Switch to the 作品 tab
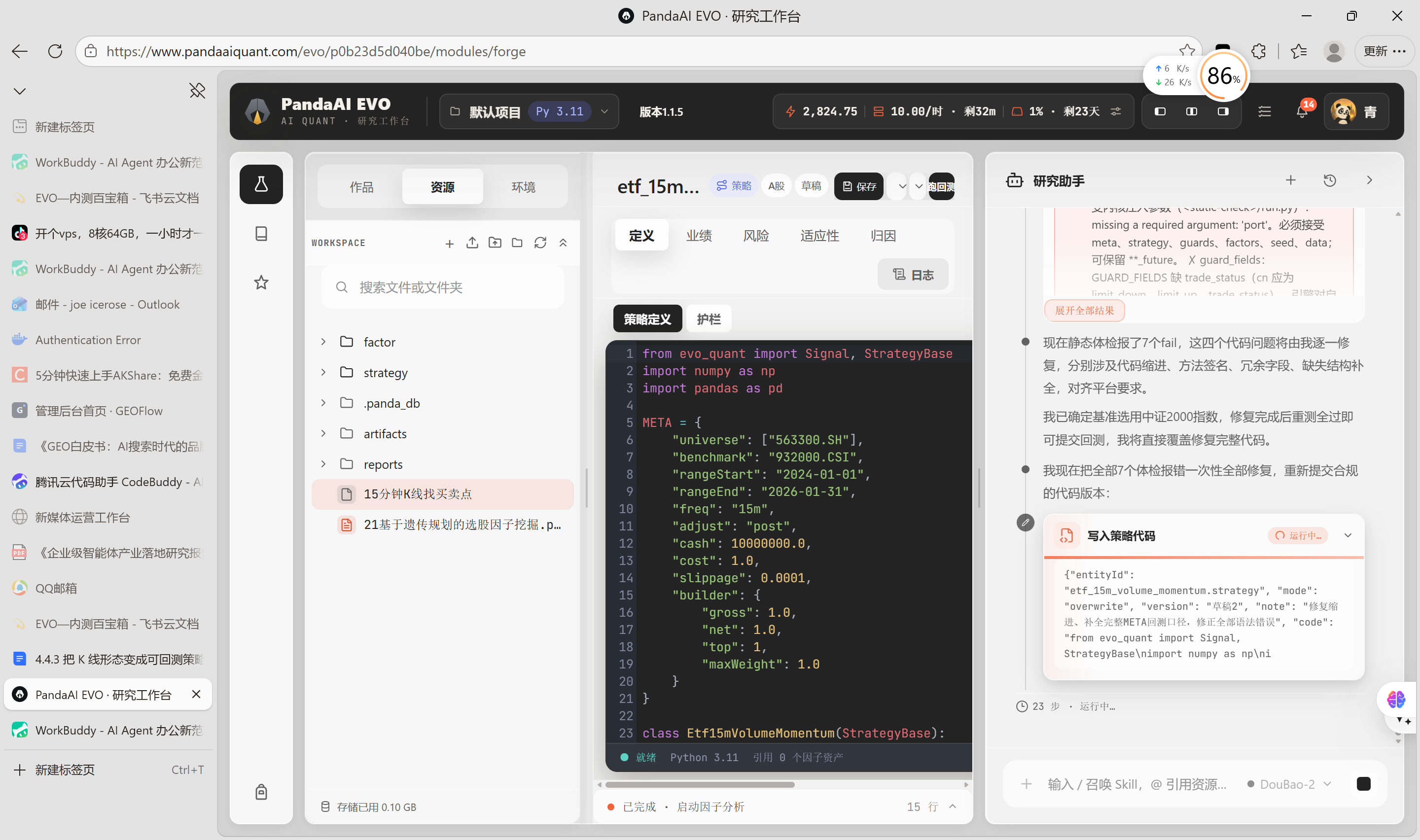This screenshot has height=840, width=1420. coord(361,187)
